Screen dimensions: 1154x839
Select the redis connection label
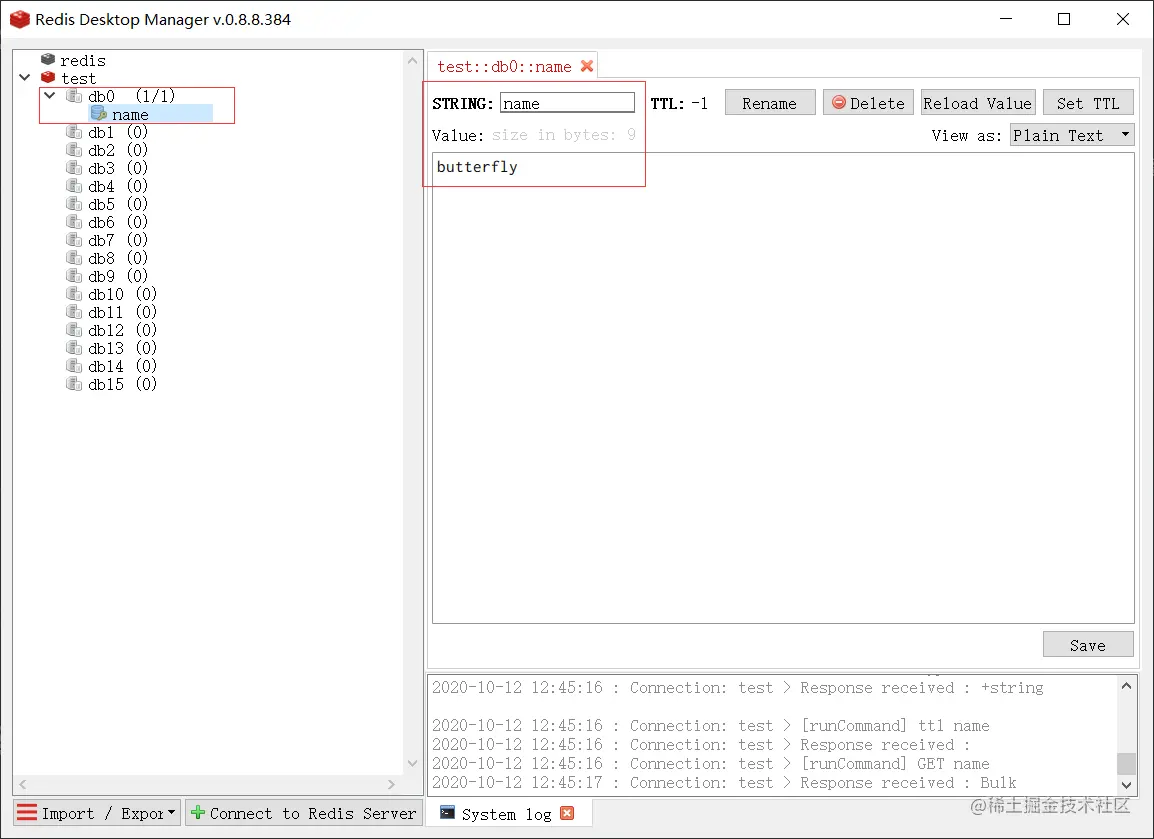pyautogui.click(x=82, y=60)
